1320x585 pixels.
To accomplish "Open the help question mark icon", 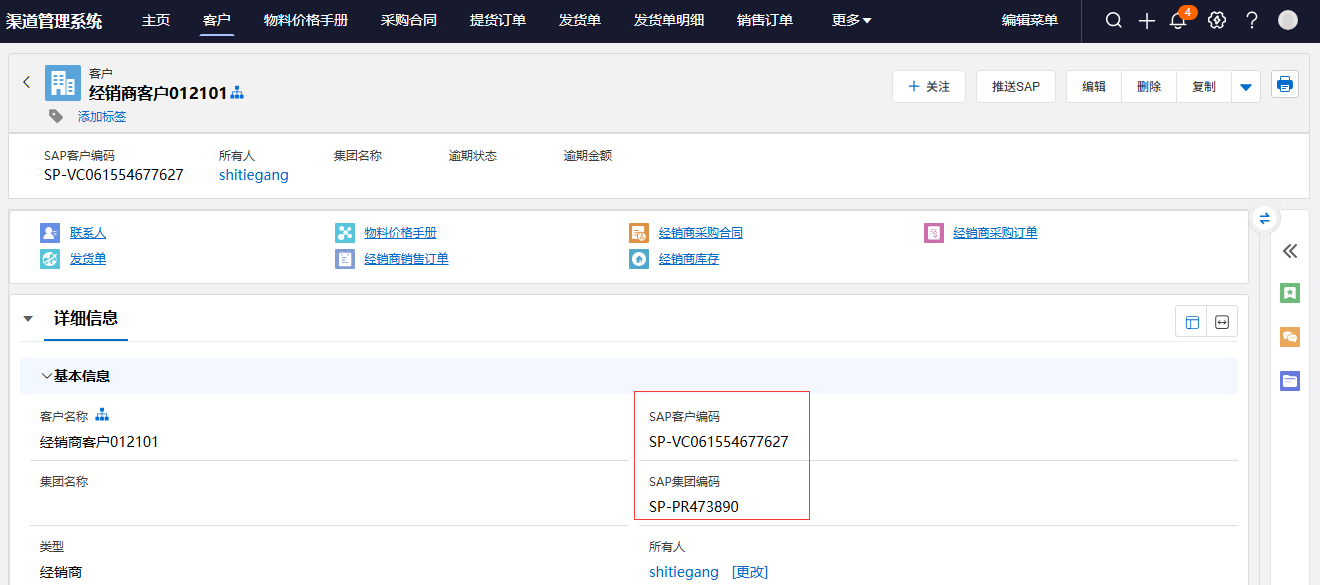I will click(1251, 21).
